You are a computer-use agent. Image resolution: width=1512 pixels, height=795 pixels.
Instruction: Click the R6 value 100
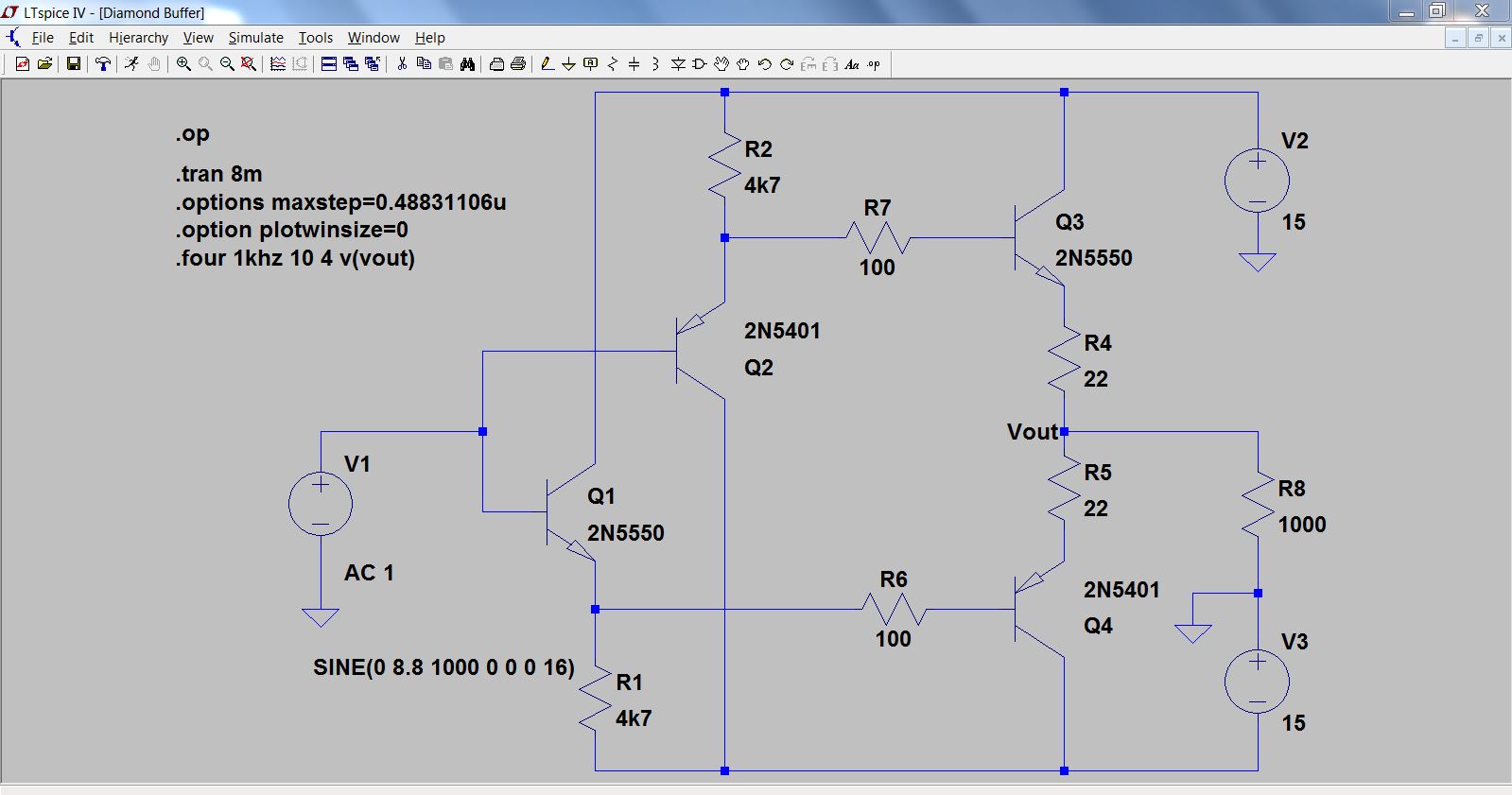[893, 639]
